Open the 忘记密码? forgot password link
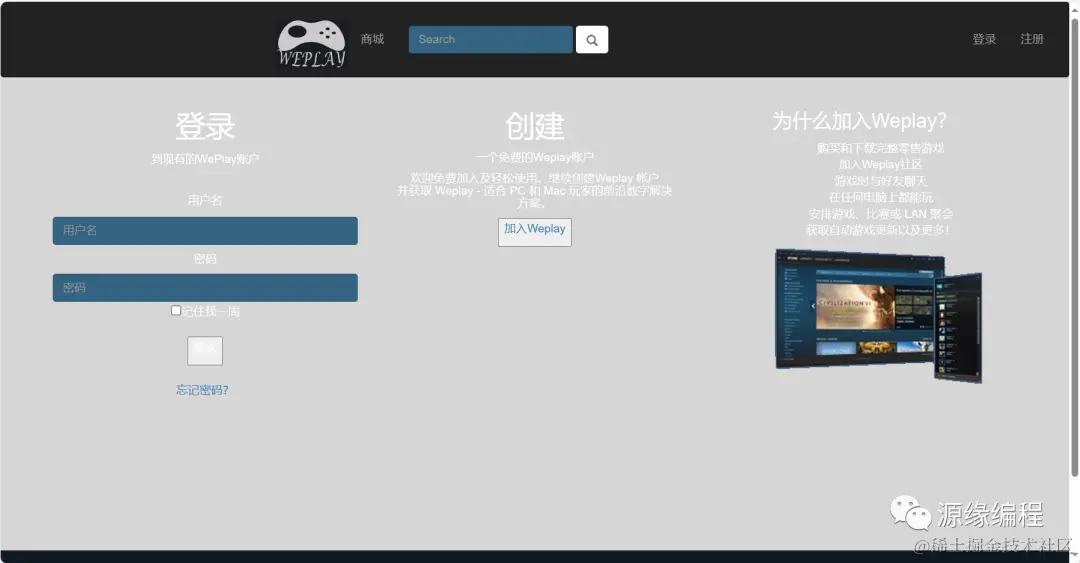The width and height of the screenshot is (1080, 563). [x=202, y=390]
